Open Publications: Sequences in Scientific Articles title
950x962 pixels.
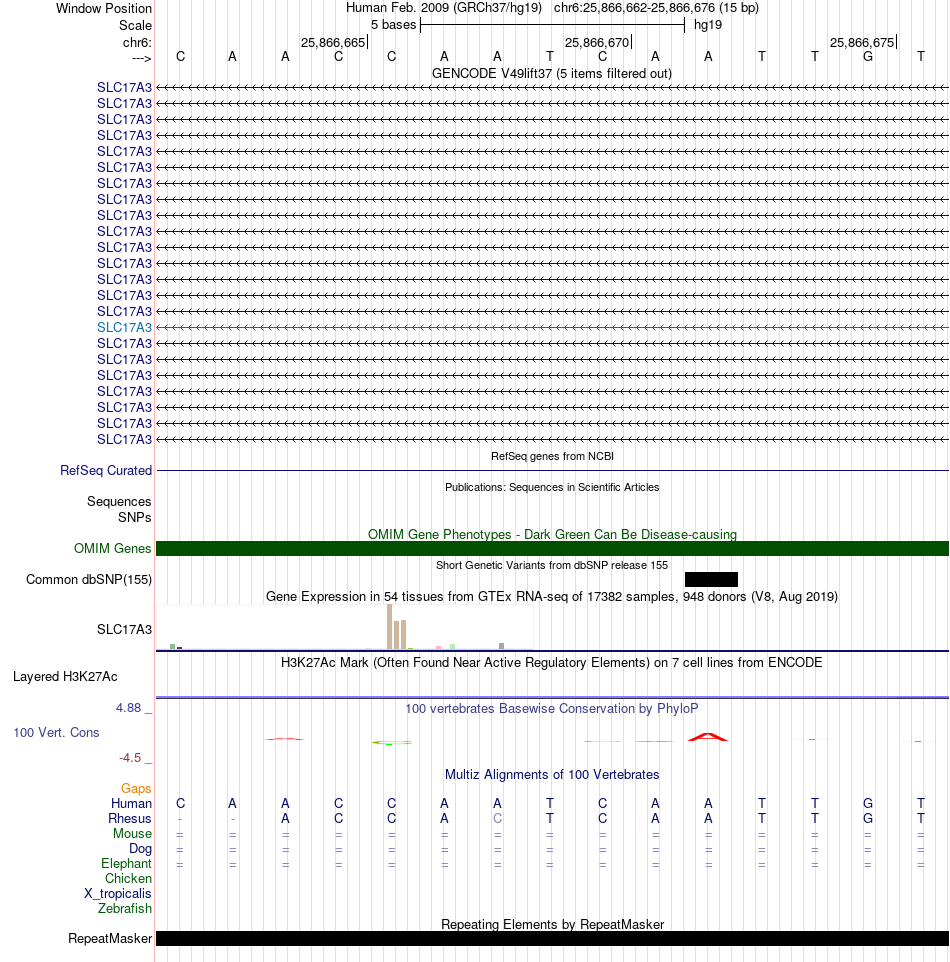[x=552, y=487]
